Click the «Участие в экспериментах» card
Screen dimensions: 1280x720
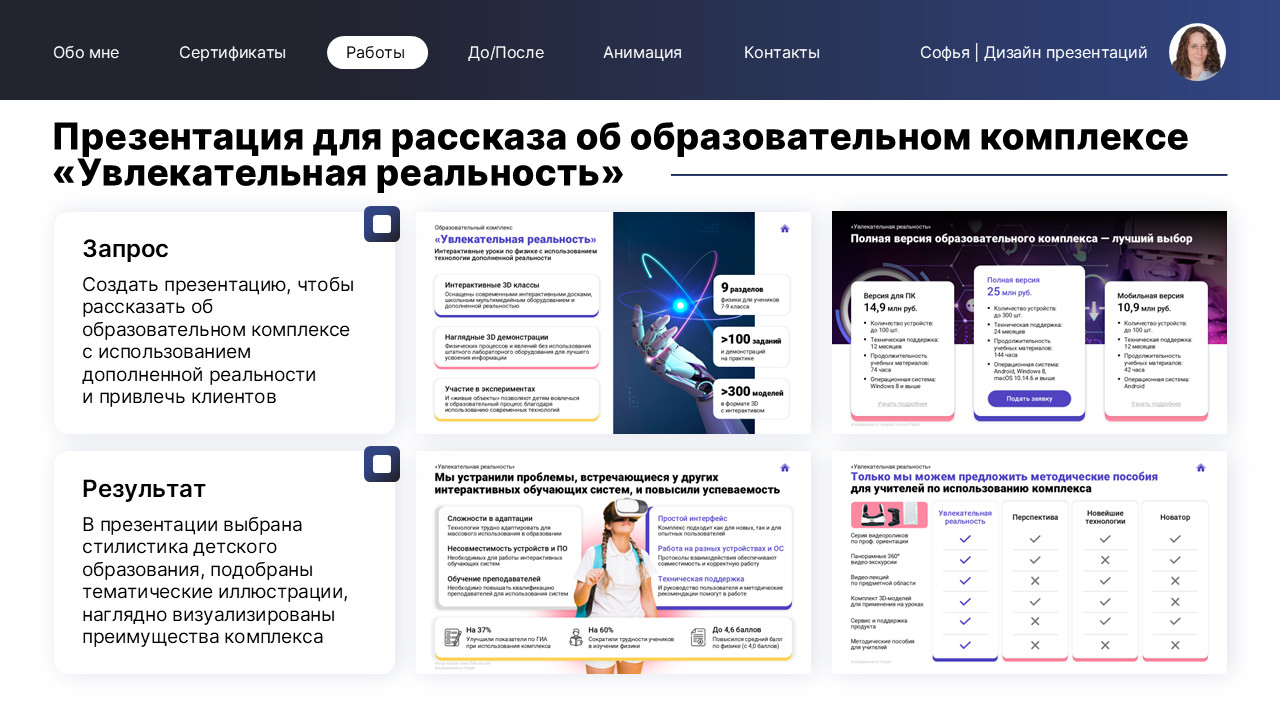517,399
